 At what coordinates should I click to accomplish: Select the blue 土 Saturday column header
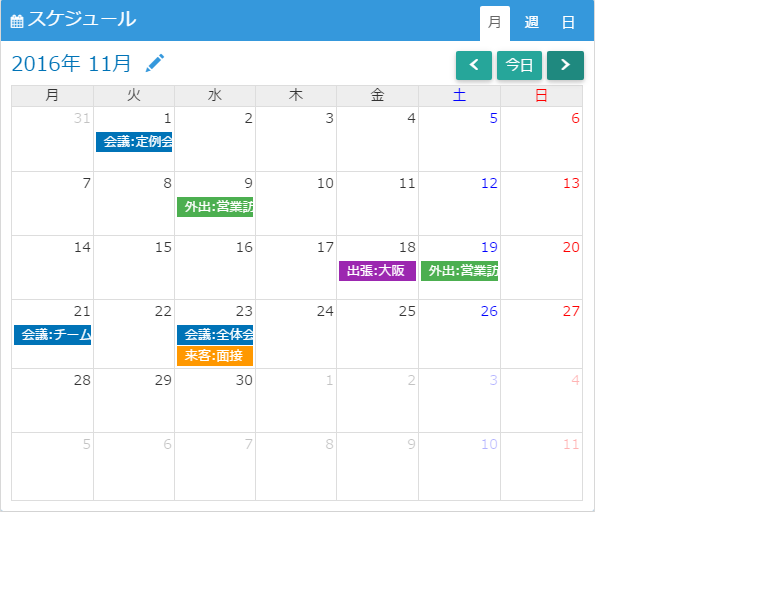pyautogui.click(x=459, y=95)
